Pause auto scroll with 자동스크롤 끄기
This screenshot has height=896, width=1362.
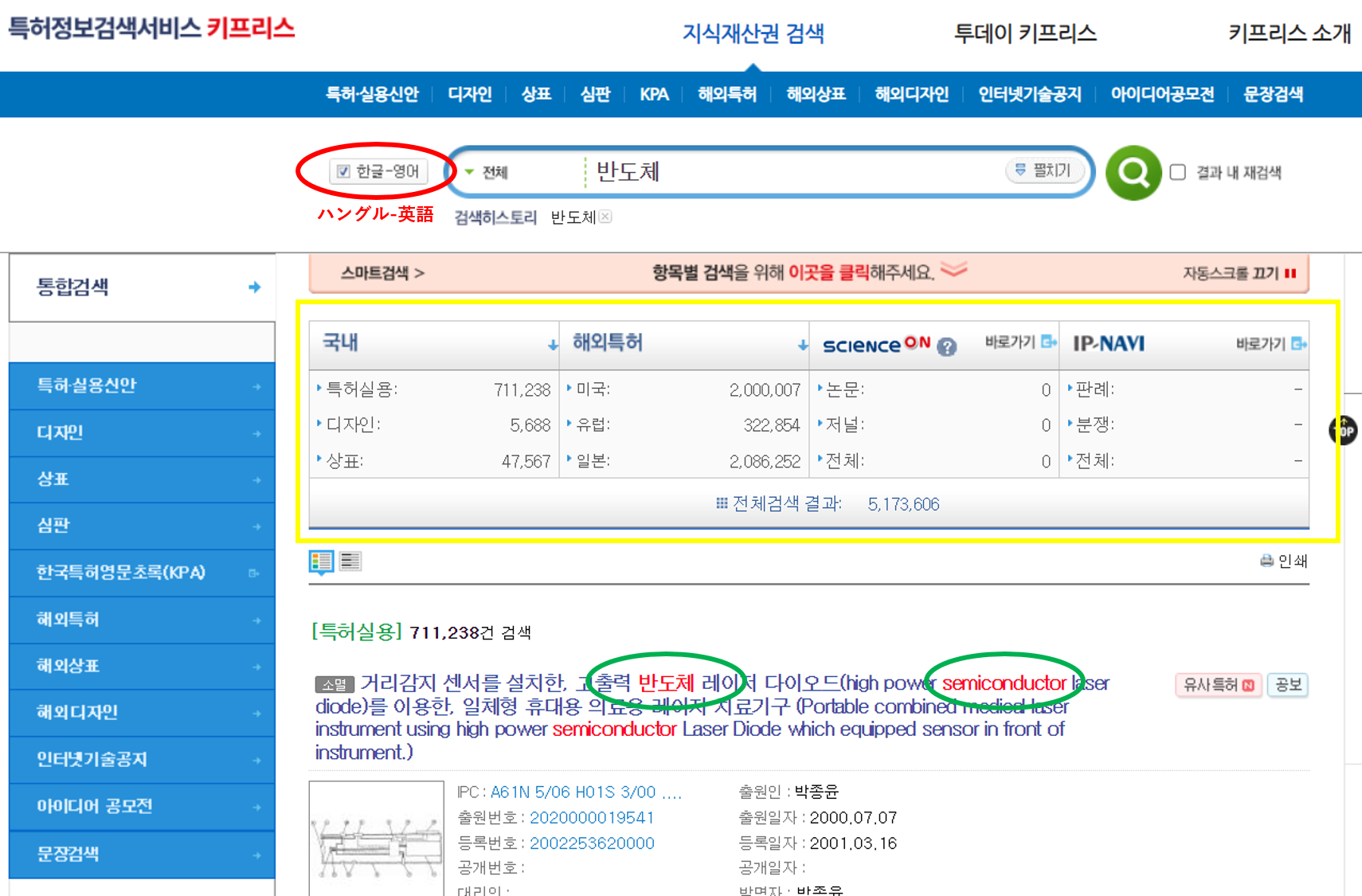point(1239,273)
